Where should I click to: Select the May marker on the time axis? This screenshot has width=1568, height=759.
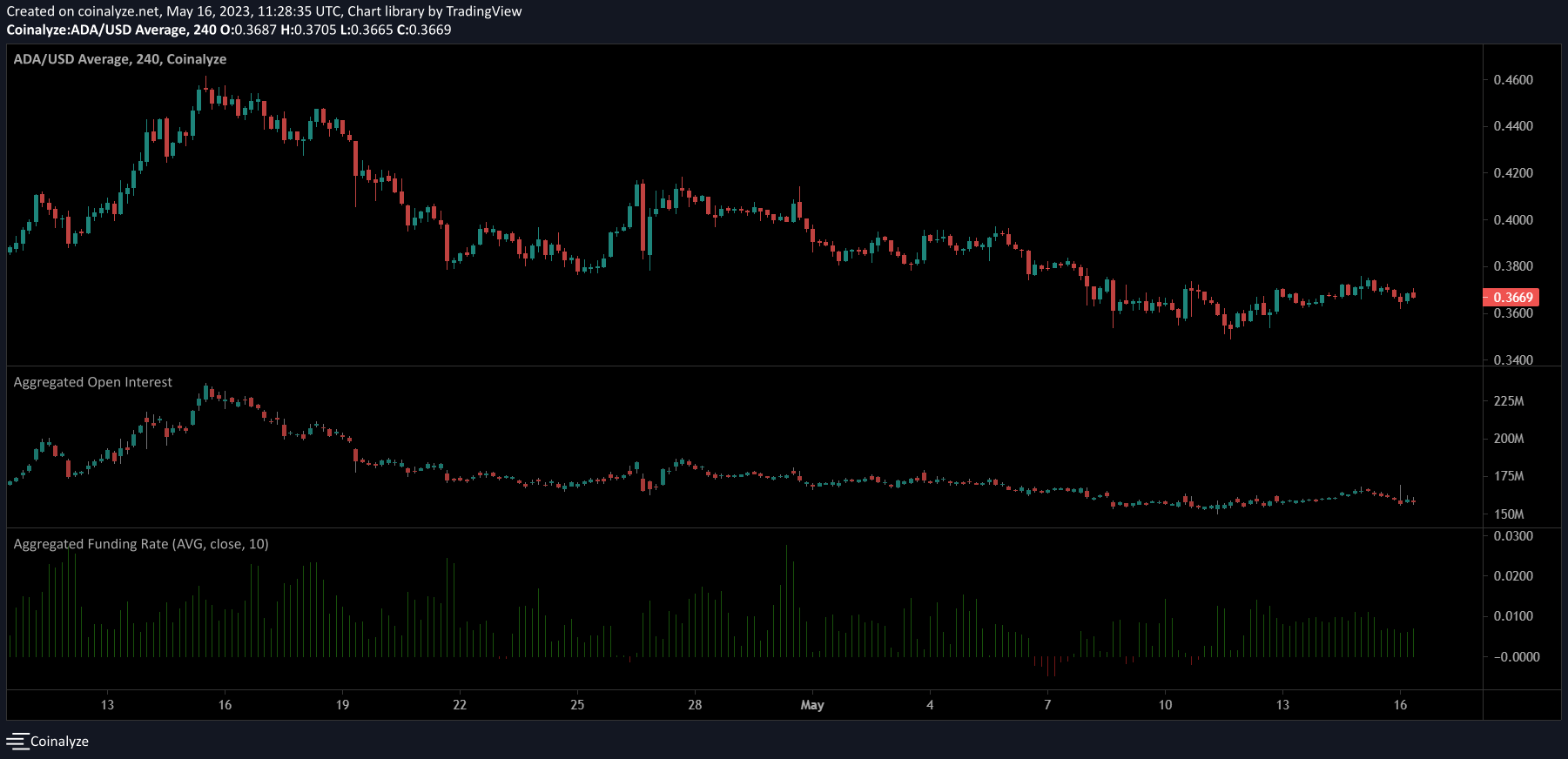pyautogui.click(x=812, y=705)
